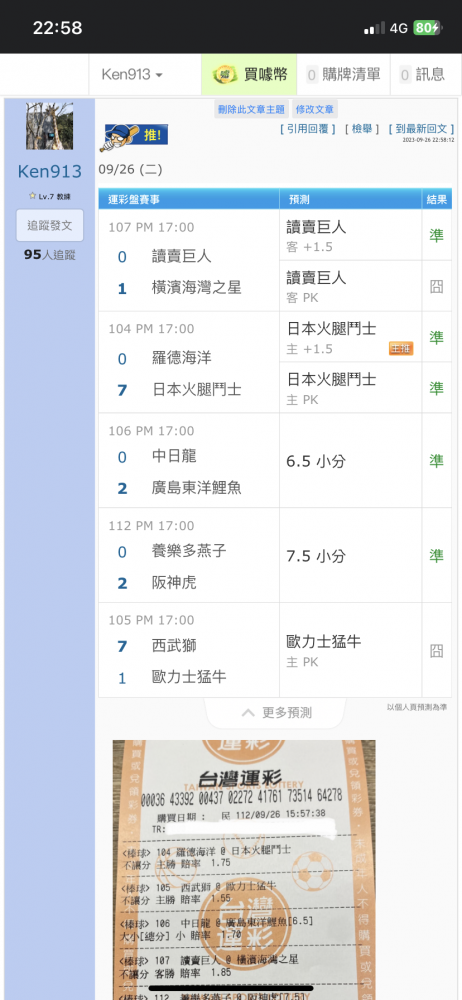
Task: Click the 推! baseball mascot icon
Action: 136,137
